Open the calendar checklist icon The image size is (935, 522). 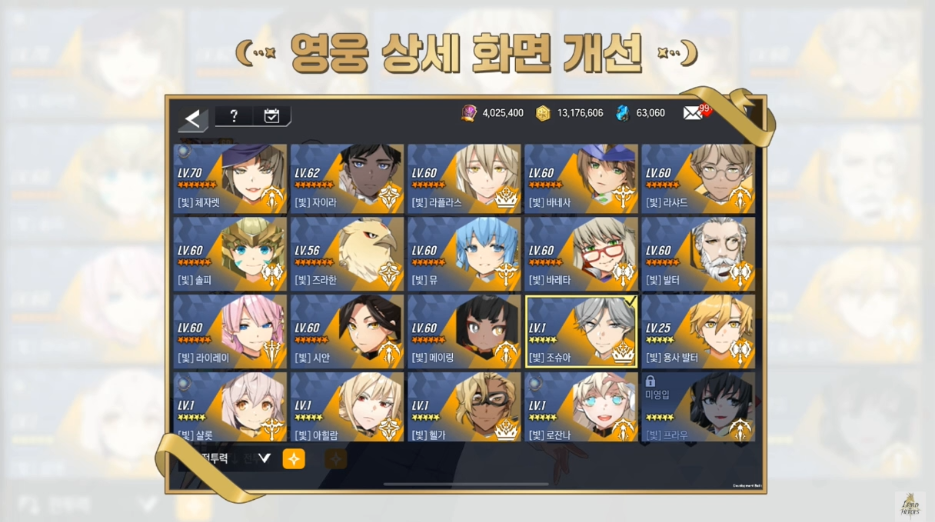tap(271, 116)
